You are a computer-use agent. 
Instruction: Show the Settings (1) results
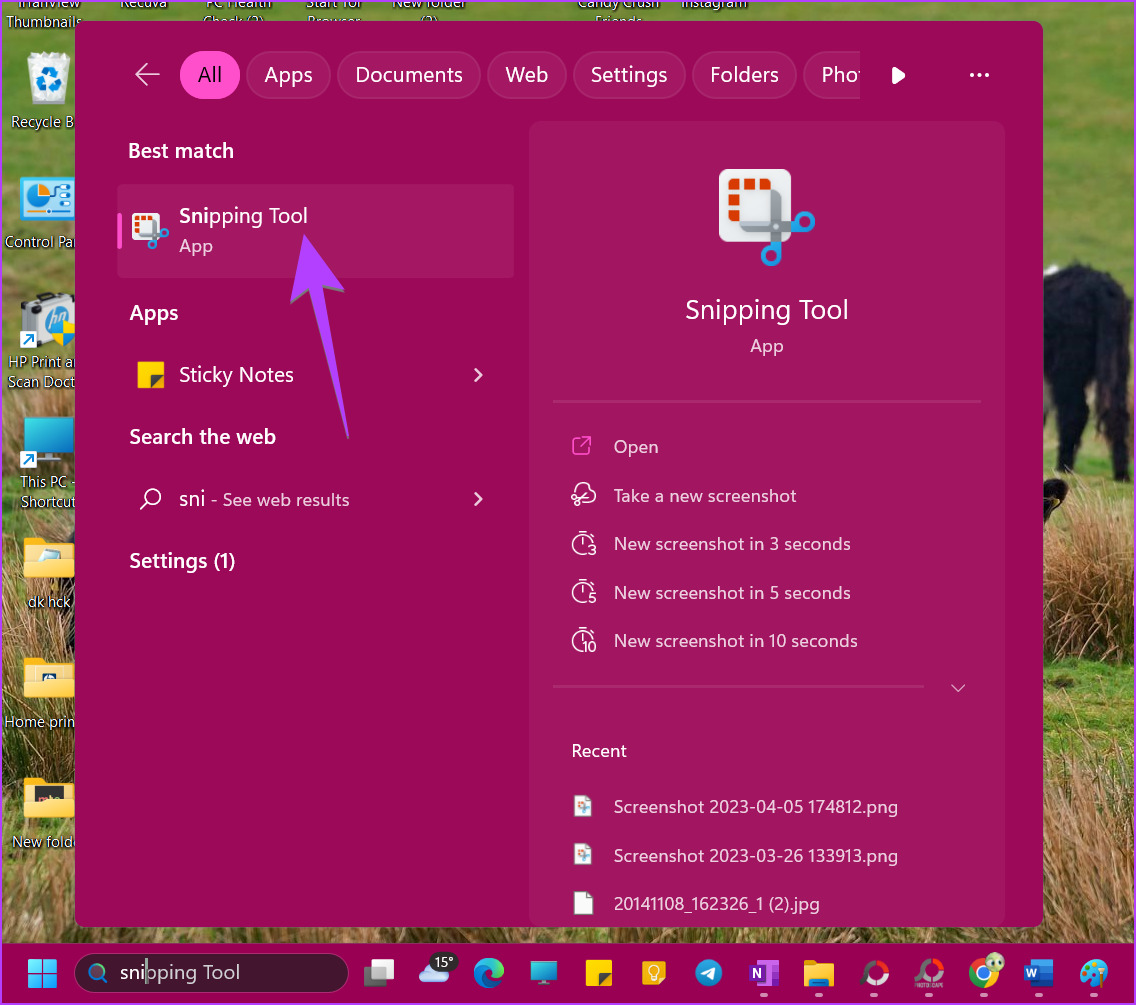tap(182, 561)
